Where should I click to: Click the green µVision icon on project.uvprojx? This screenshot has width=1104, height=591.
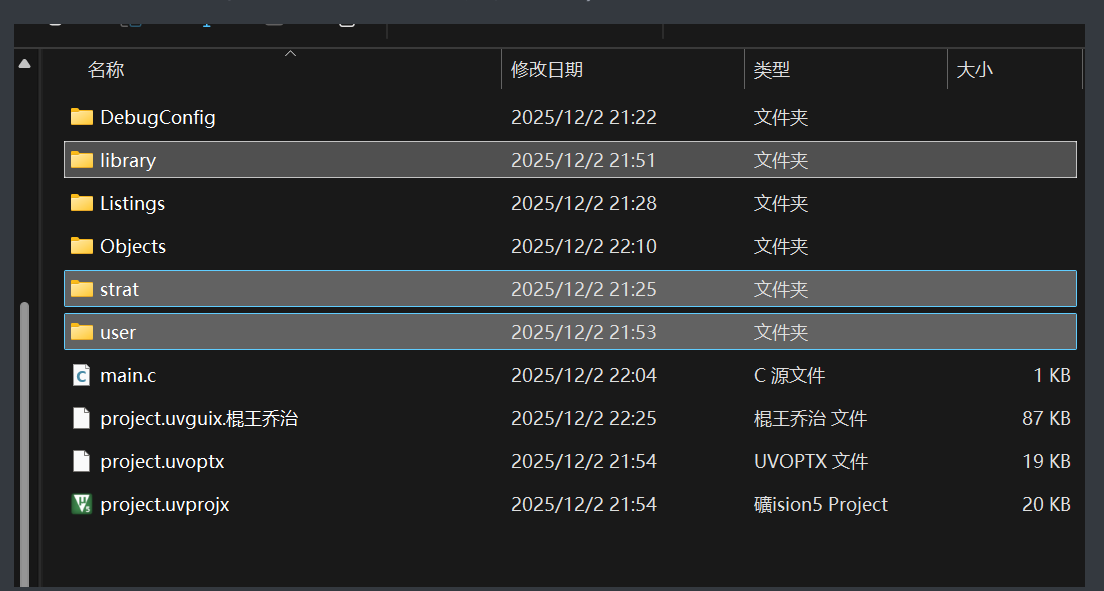click(81, 504)
